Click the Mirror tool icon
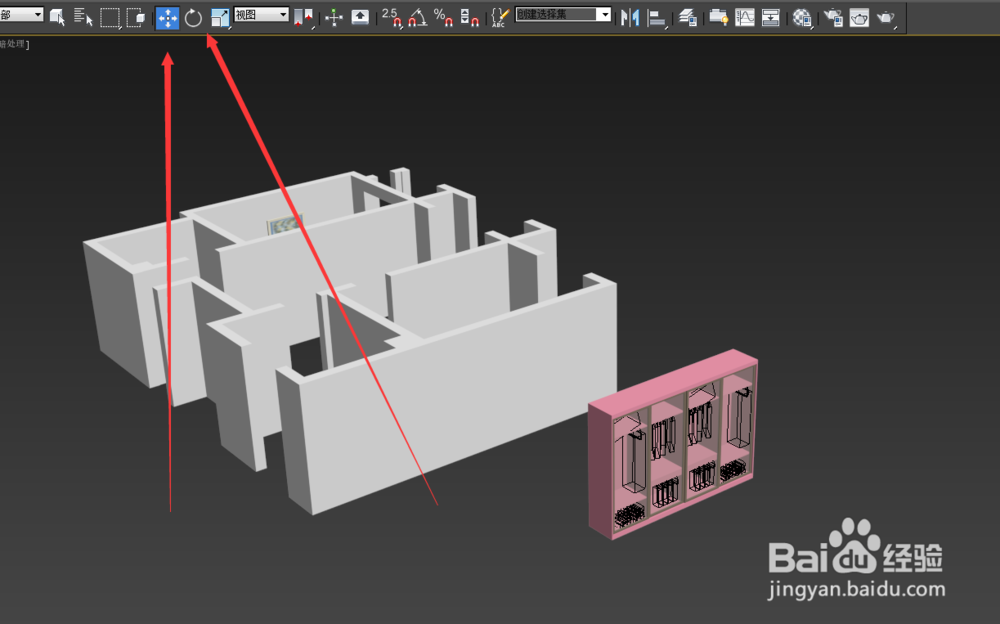This screenshot has height=624, width=1000. point(629,17)
